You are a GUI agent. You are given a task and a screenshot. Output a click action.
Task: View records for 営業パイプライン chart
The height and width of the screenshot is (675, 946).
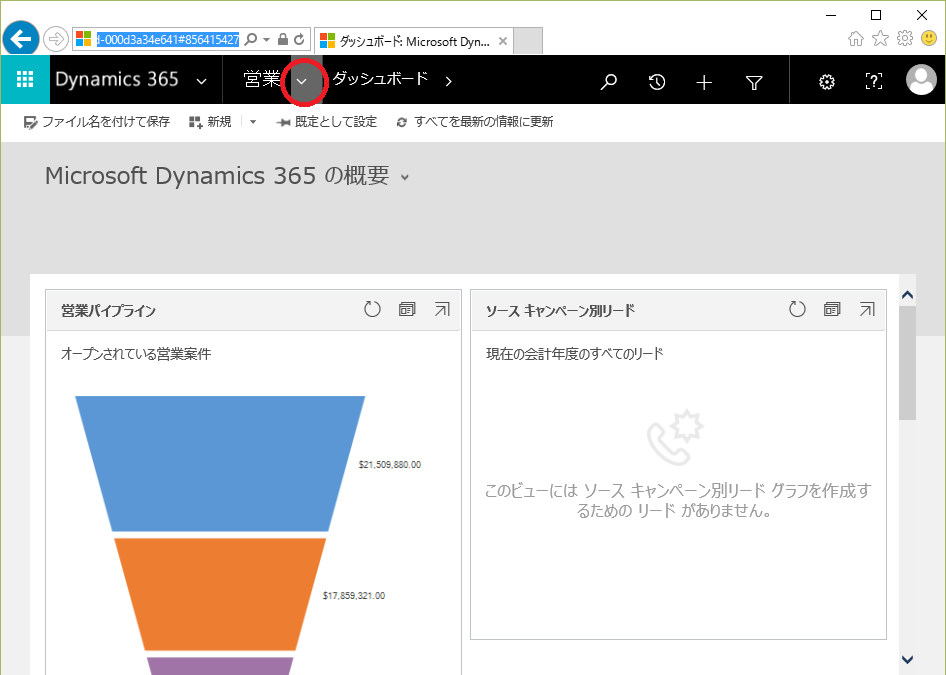click(x=407, y=309)
